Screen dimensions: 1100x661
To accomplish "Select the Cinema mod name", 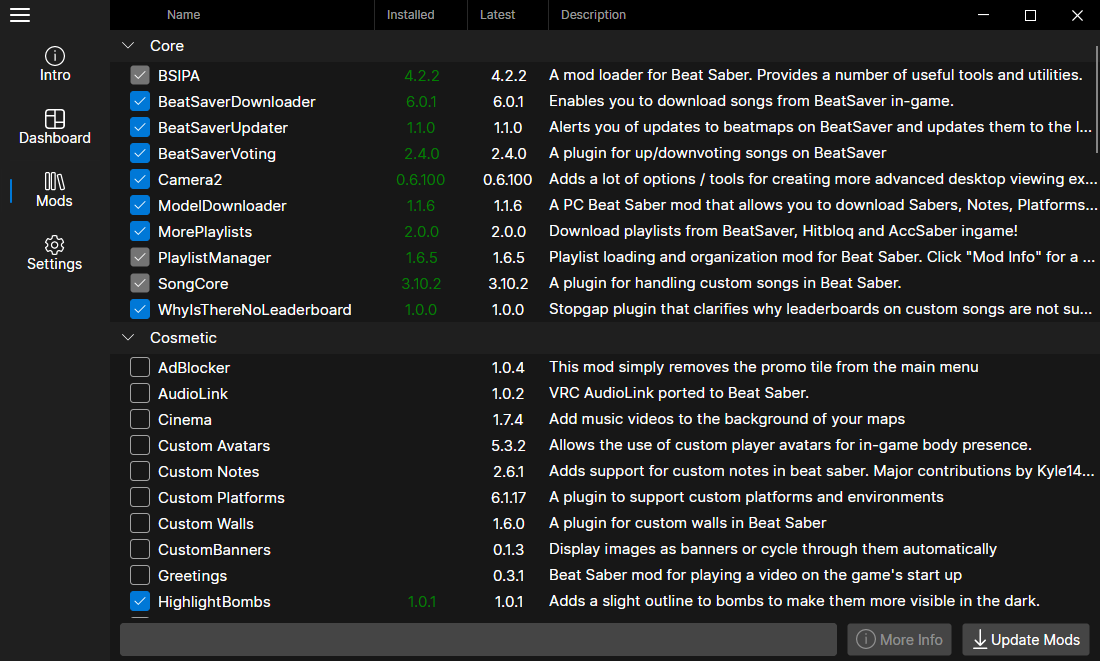I will (185, 420).
